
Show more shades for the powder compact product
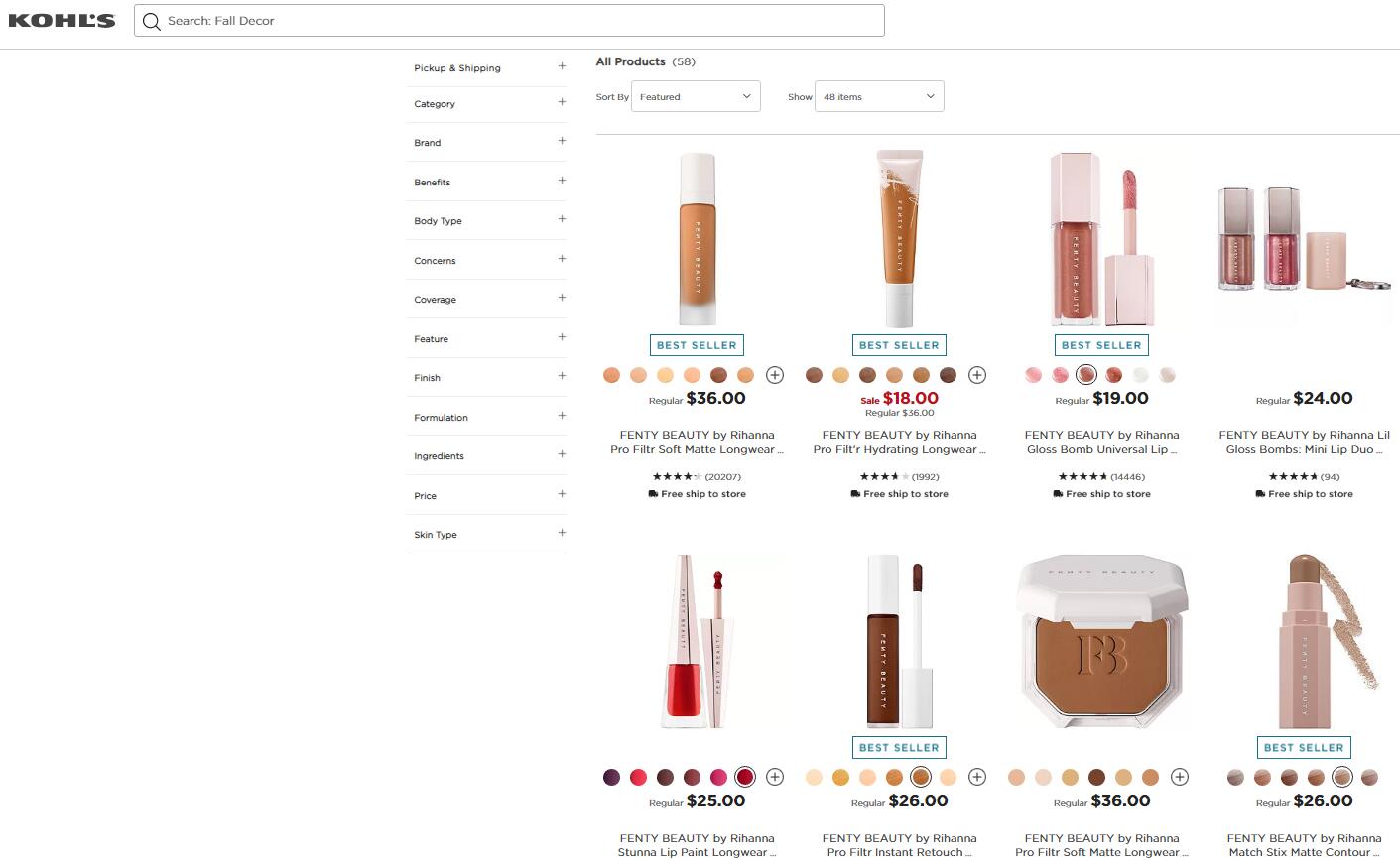pyautogui.click(x=1180, y=777)
